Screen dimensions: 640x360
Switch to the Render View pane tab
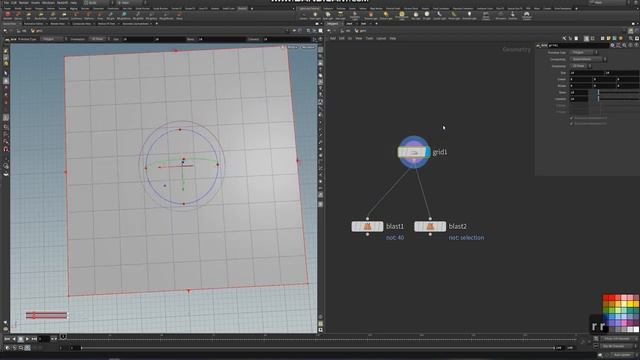58,24
